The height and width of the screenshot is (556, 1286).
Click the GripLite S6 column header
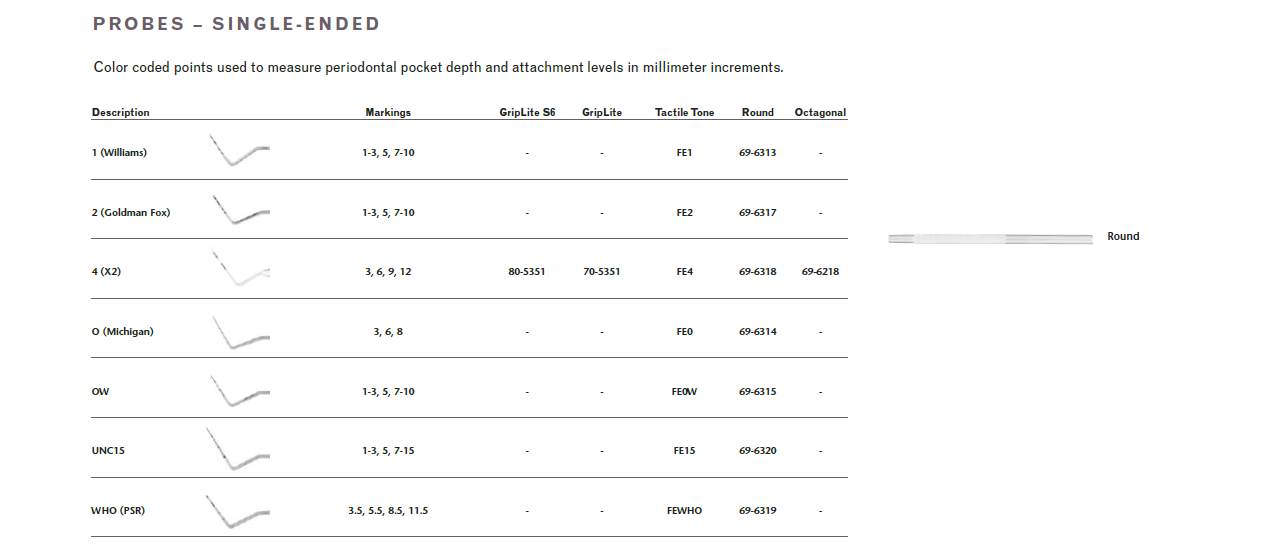pyautogui.click(x=527, y=113)
